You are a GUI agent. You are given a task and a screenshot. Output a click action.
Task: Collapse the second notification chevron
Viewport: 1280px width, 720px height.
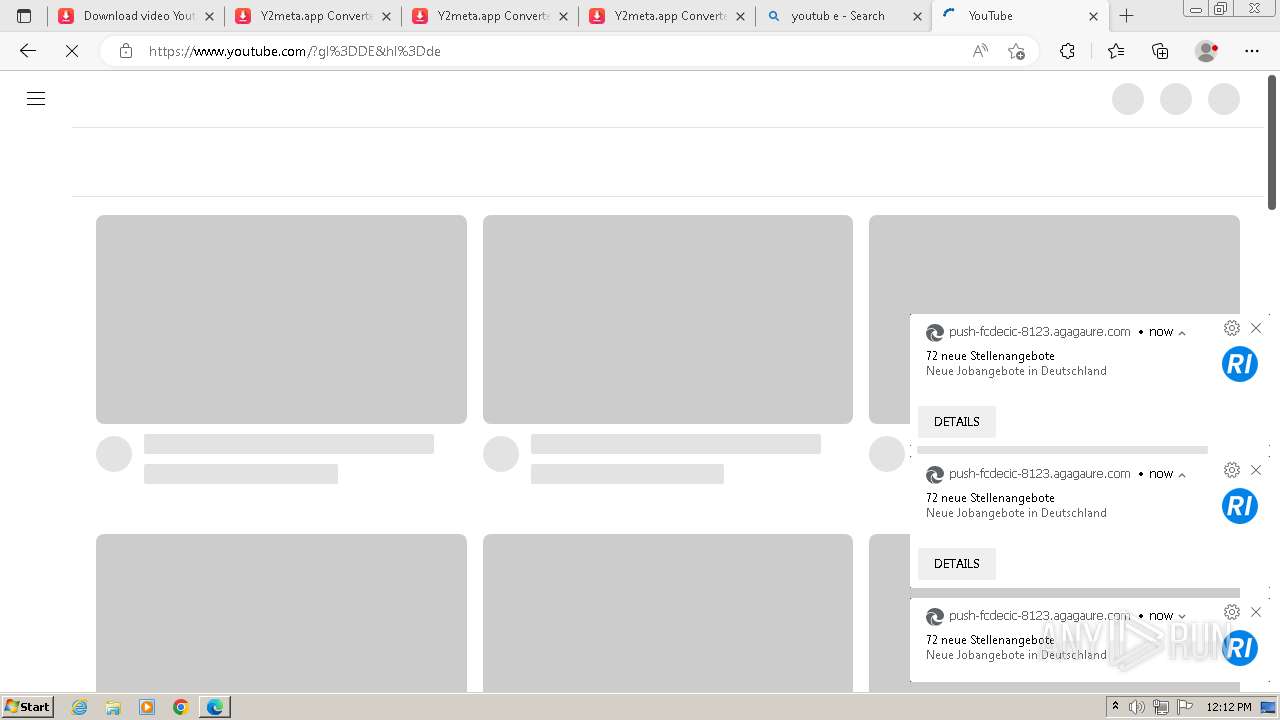click(x=1182, y=475)
